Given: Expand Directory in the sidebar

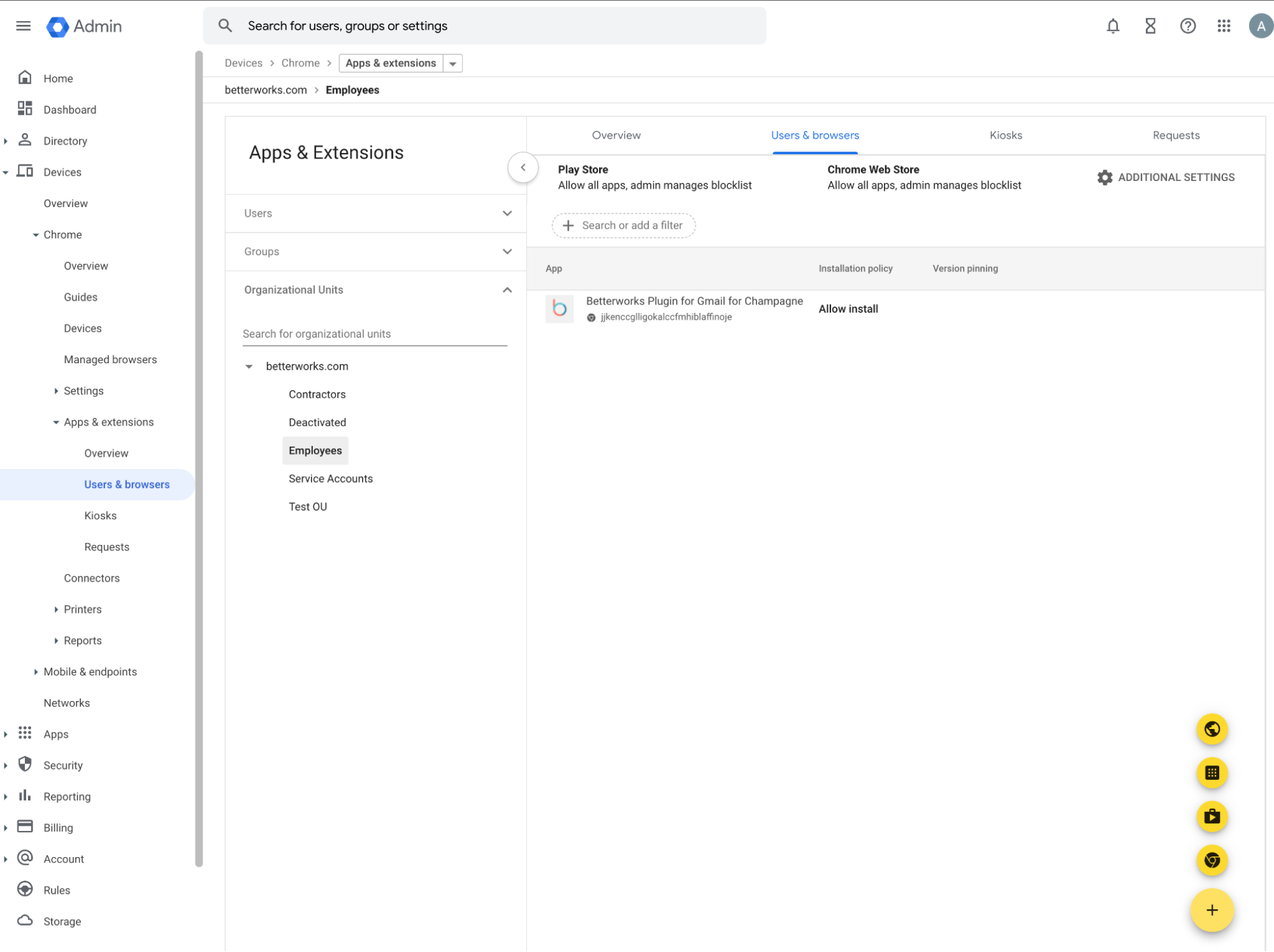Looking at the screenshot, I should pos(6,141).
